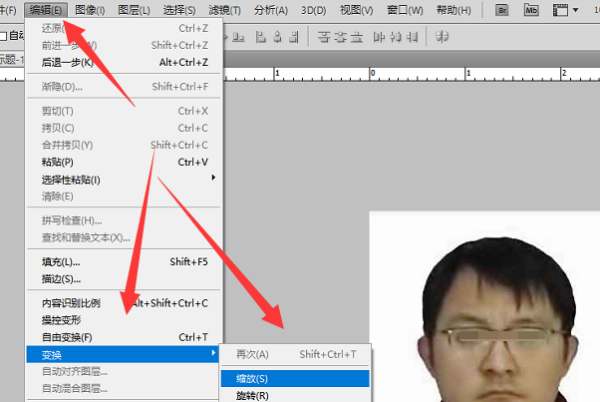Expand submenu arrow beside 变换
This screenshot has height=402, width=600.
click(x=214, y=353)
